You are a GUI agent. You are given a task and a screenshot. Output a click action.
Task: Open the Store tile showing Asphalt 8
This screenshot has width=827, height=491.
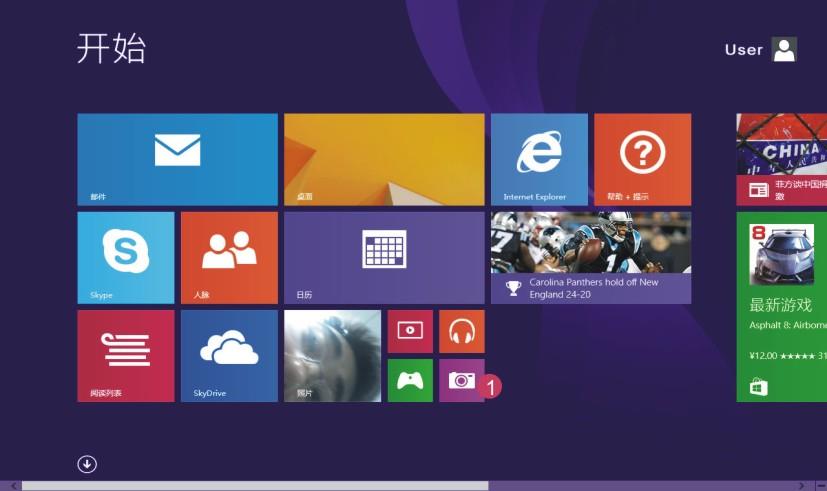782,307
